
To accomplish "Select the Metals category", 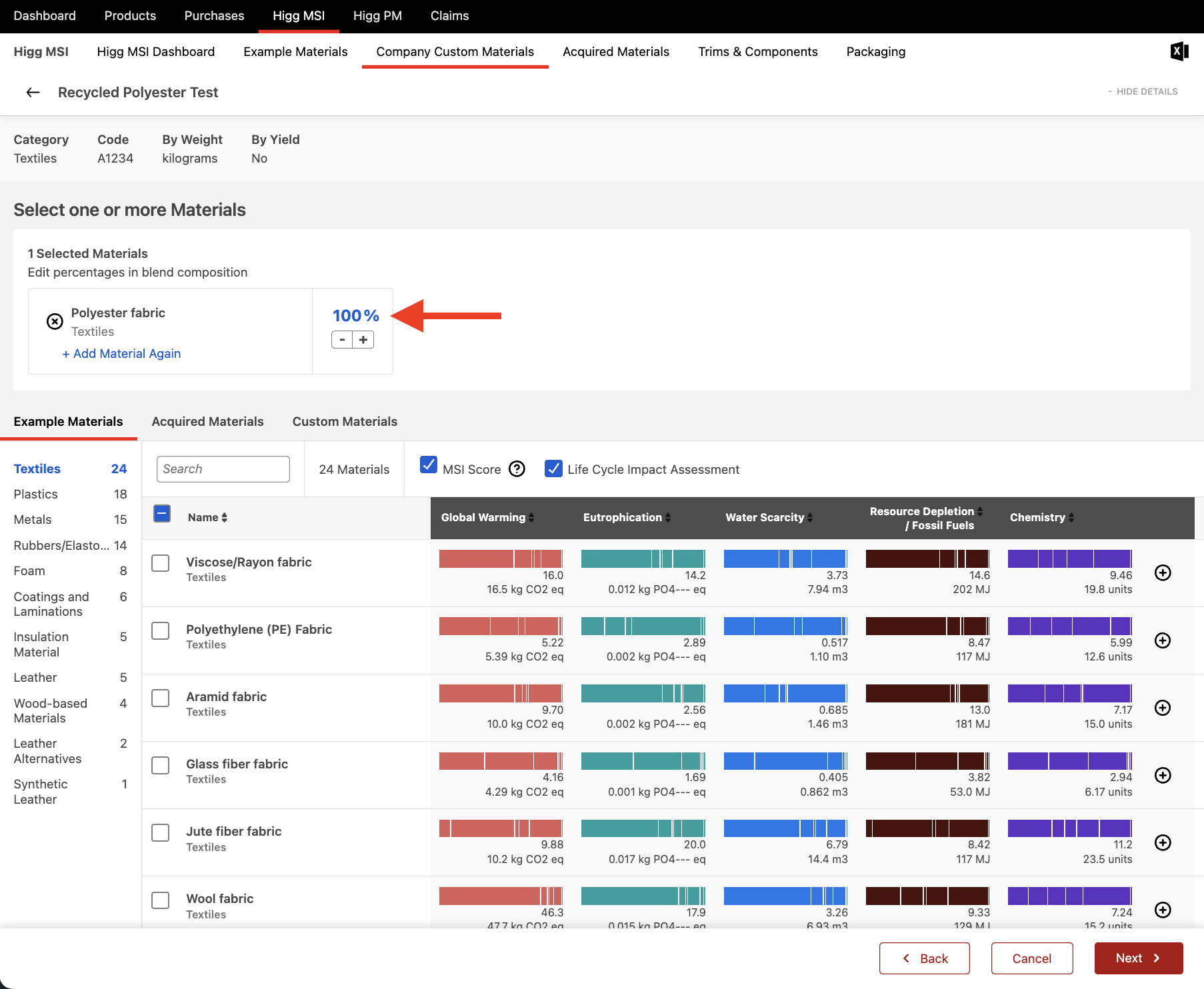I will click(70, 519).
